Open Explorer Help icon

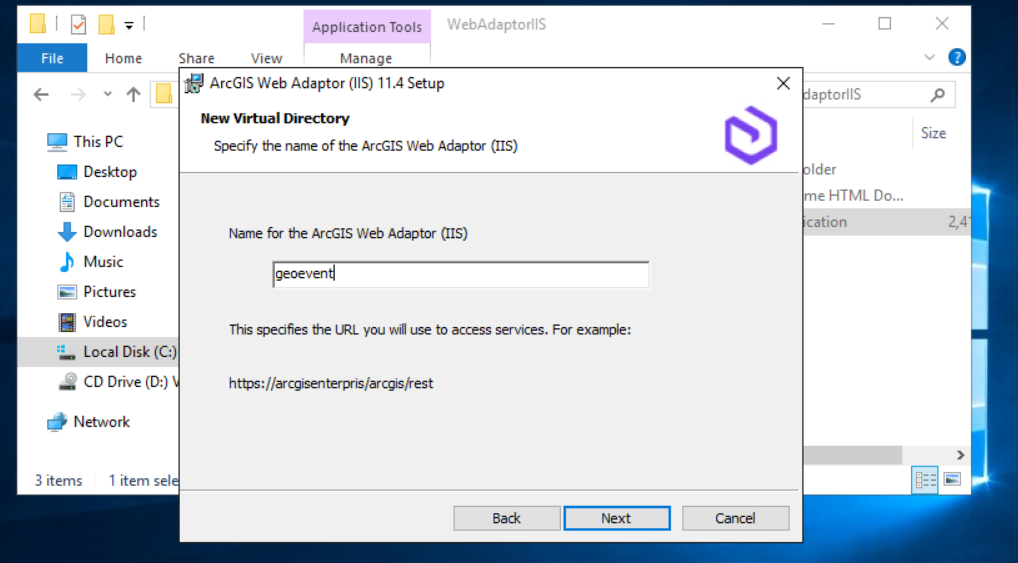click(956, 57)
